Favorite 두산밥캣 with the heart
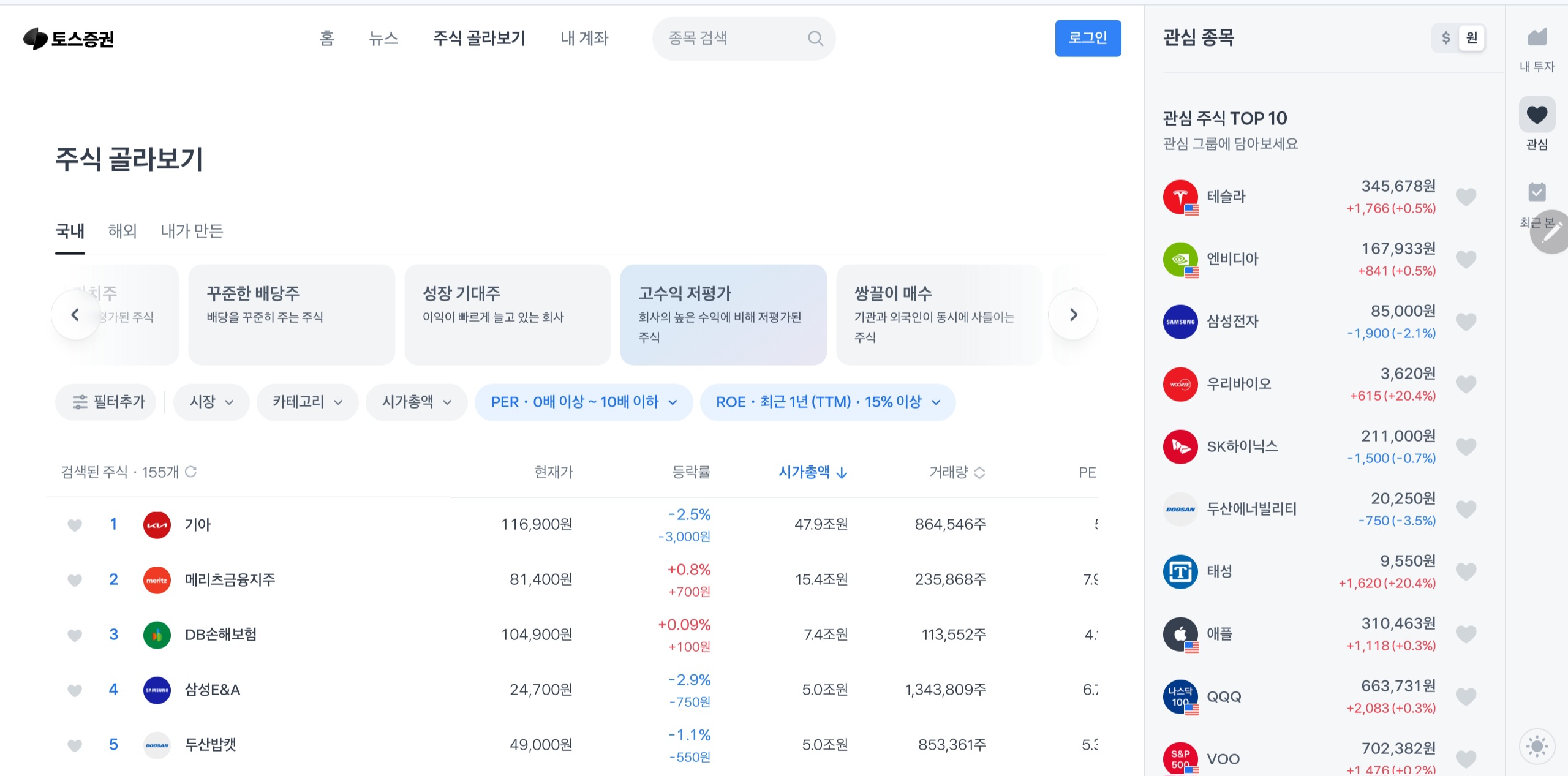Screen dimensions: 1568x776 (x=75, y=745)
